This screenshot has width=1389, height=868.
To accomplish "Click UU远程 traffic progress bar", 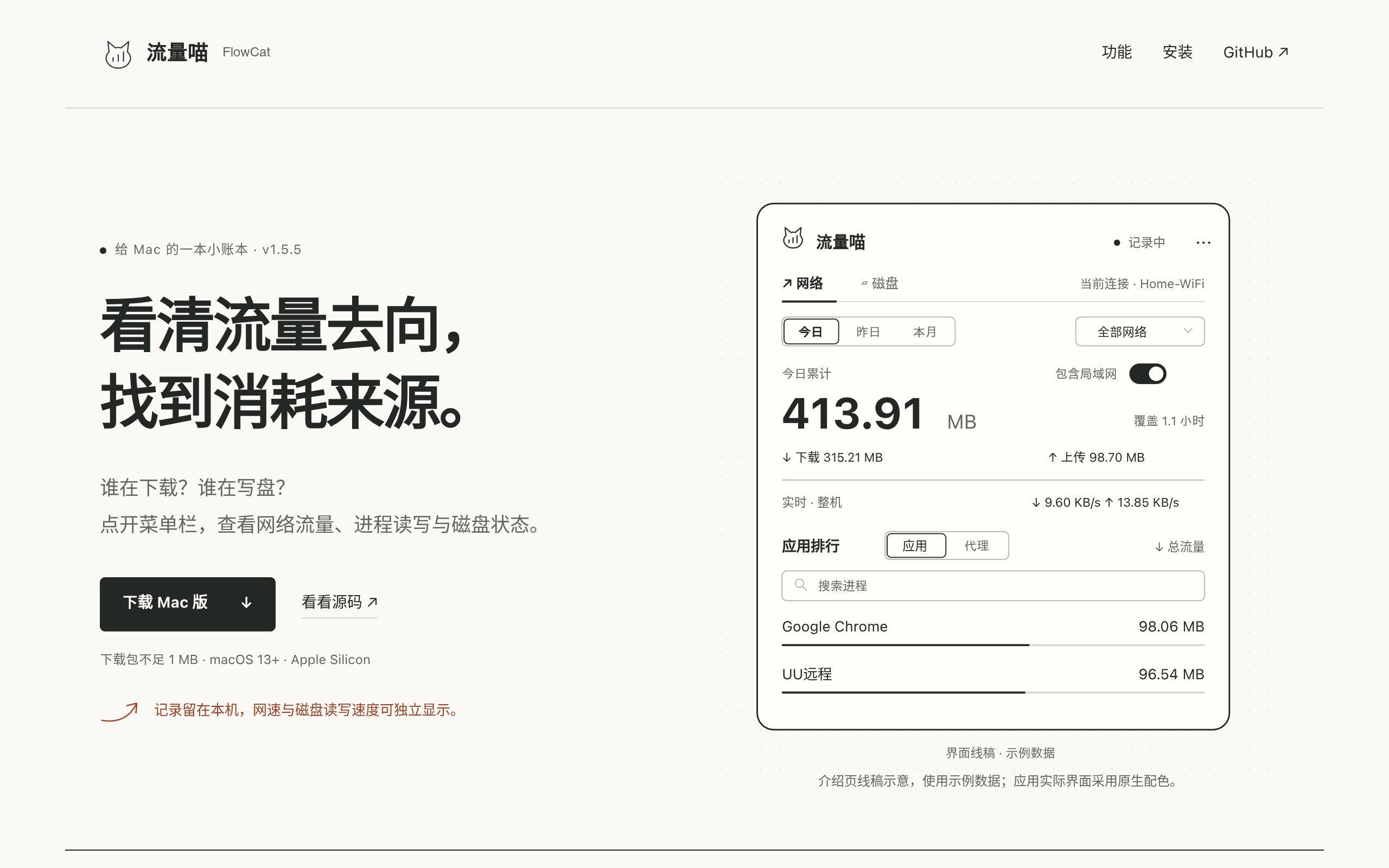I will click(x=993, y=692).
